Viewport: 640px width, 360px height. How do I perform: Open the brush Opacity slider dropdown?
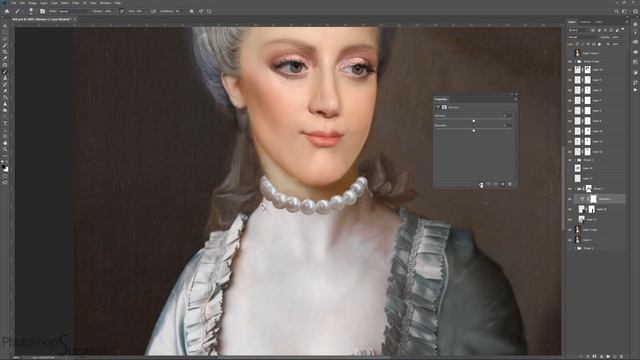tap(114, 11)
